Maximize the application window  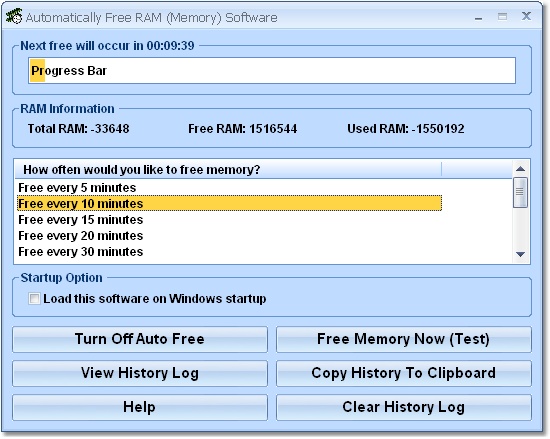(502, 16)
